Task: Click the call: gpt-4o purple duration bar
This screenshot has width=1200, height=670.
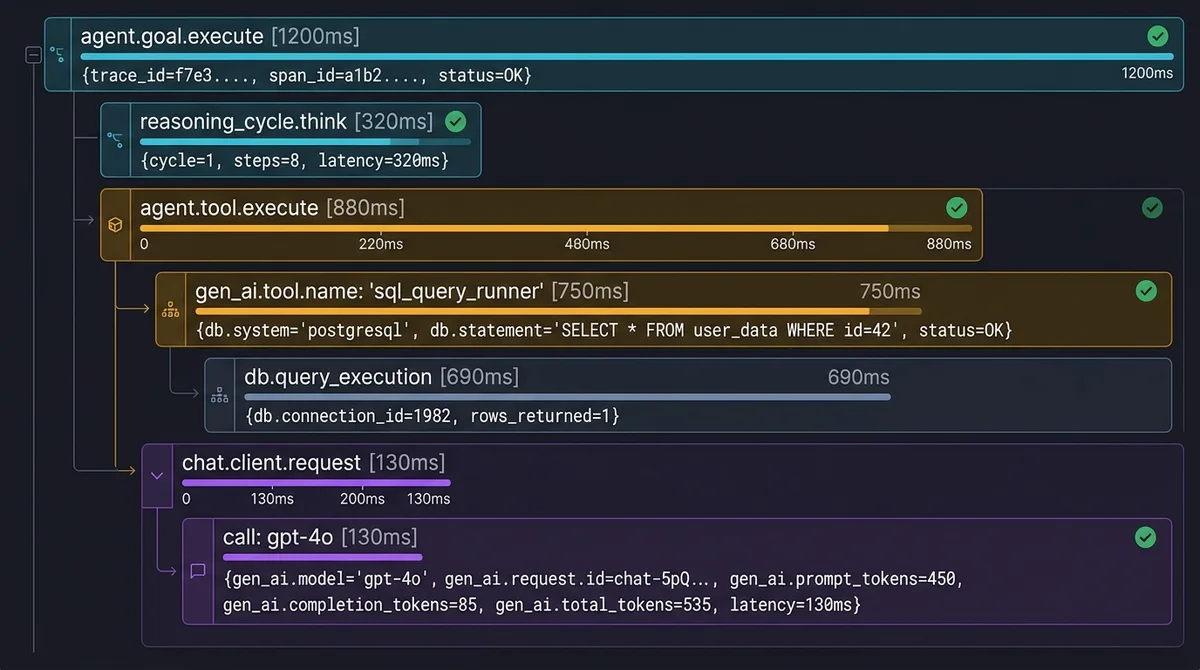Action: tap(322, 556)
